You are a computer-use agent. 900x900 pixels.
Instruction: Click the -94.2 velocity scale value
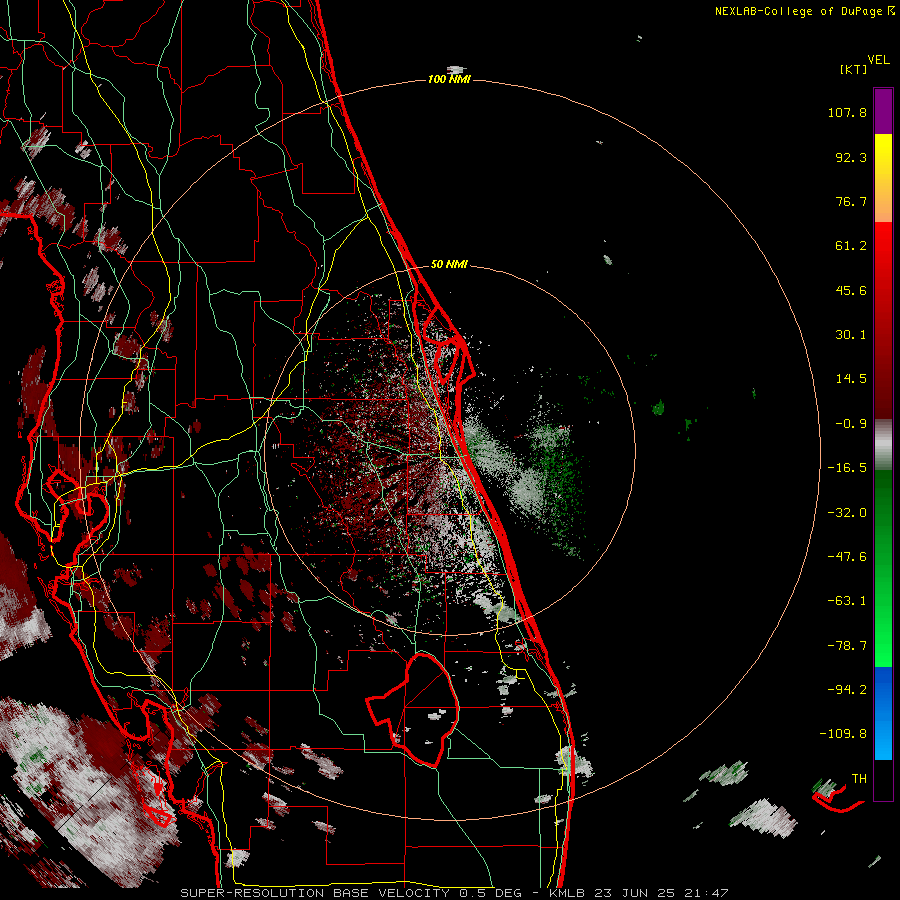pos(847,690)
